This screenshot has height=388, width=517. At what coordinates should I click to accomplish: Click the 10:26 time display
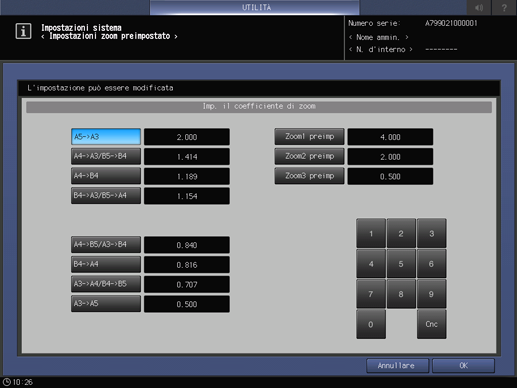point(23,382)
